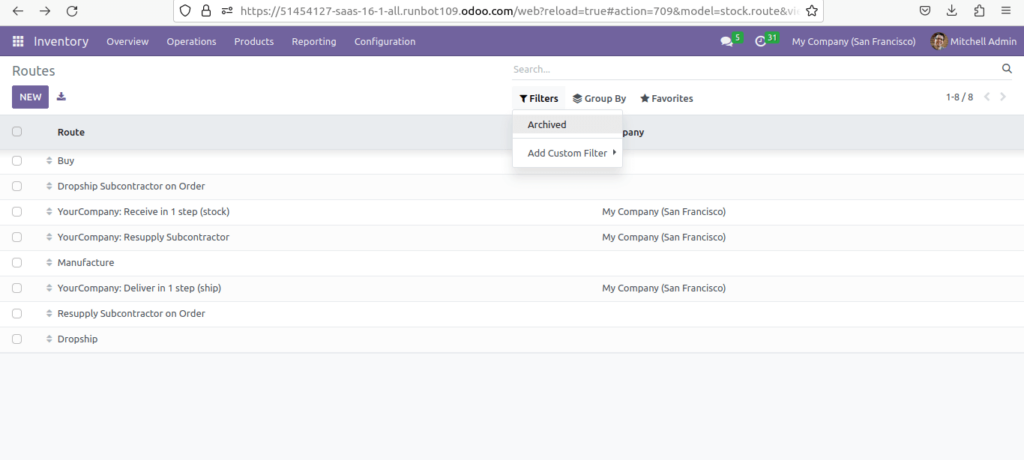Viewport: 1024px width, 460px height.
Task: Click the browser forward arrow
Action: click(44, 10)
